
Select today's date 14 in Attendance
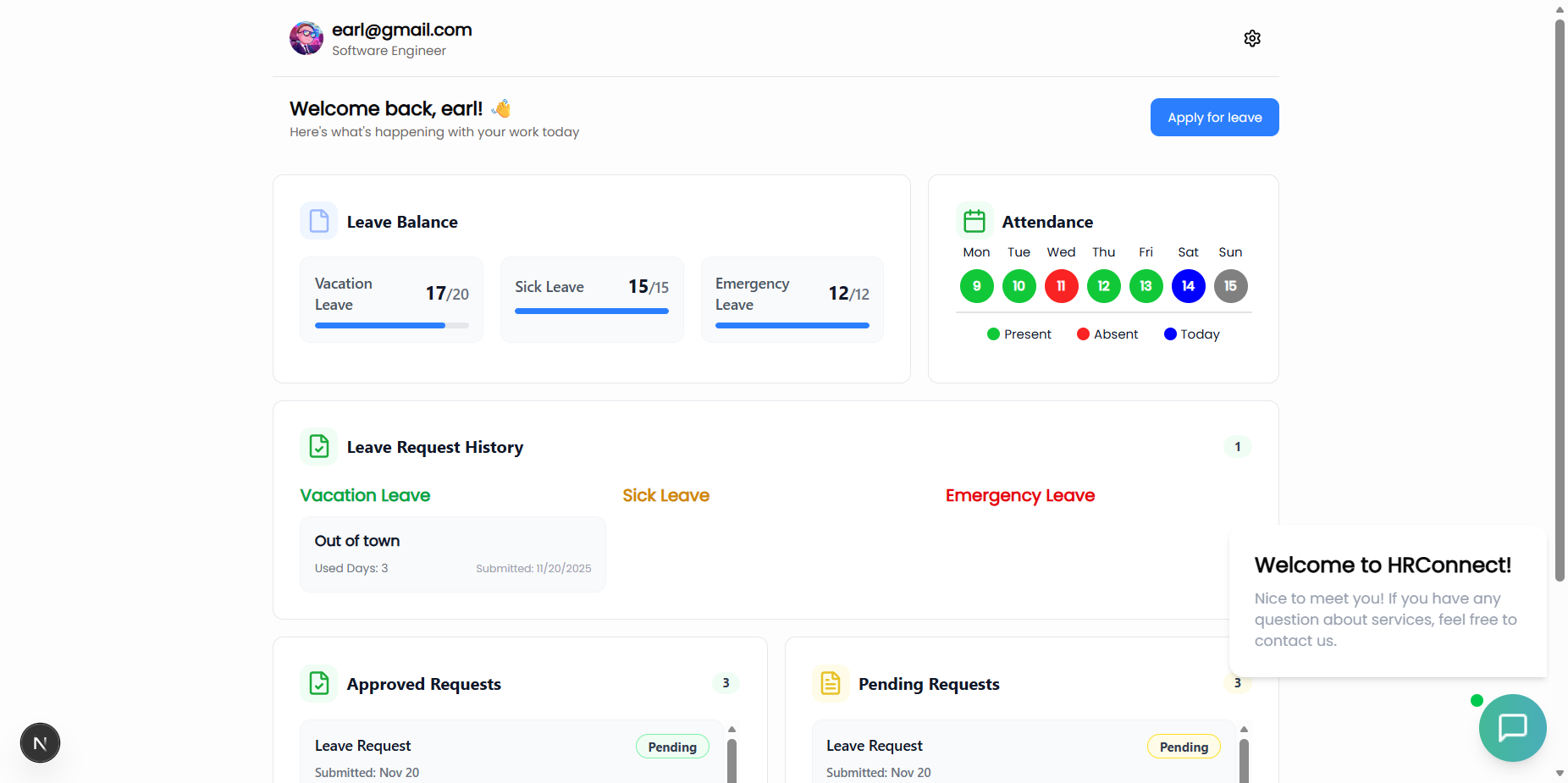(x=1188, y=286)
